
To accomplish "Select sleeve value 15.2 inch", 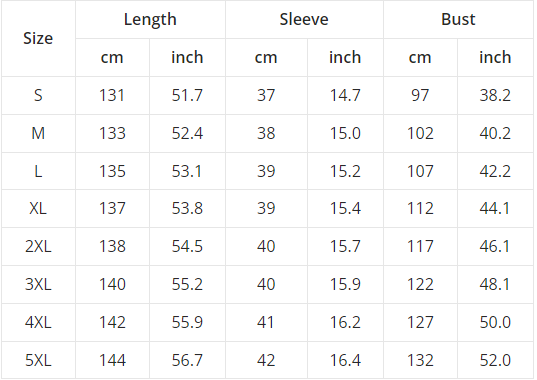I will (345, 171).
